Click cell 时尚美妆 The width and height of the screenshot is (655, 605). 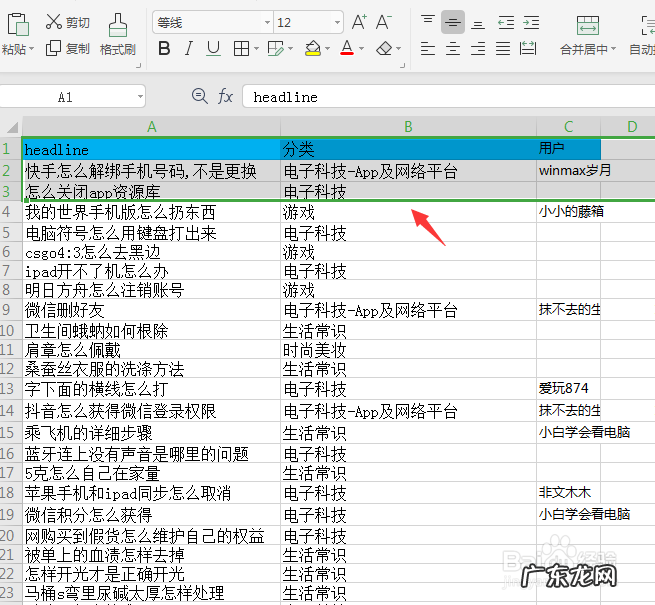tap(408, 350)
